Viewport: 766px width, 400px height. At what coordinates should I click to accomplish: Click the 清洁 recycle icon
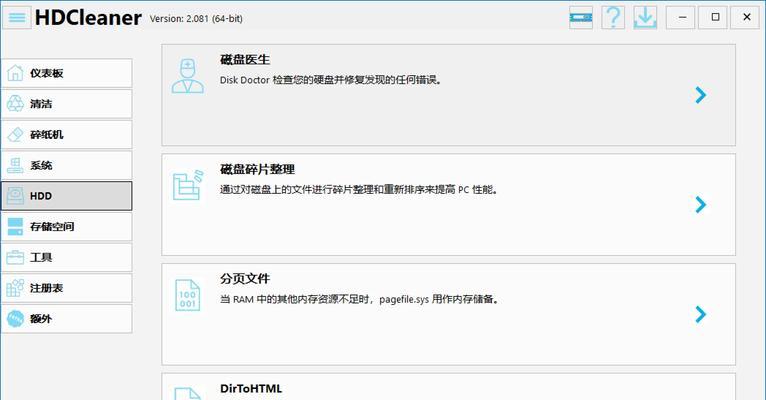(15, 104)
